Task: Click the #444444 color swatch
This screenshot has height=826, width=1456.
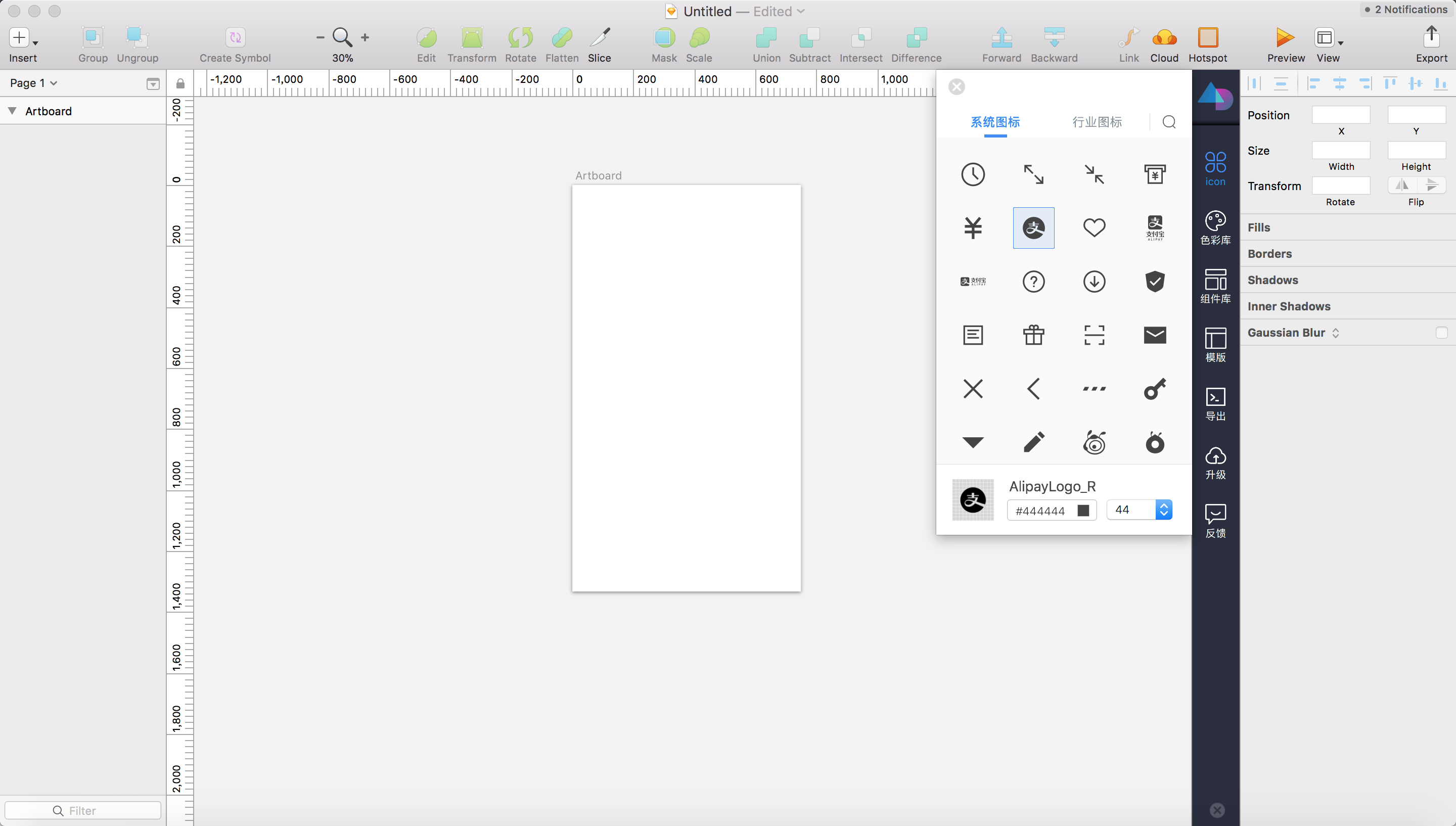Action: (1083, 511)
